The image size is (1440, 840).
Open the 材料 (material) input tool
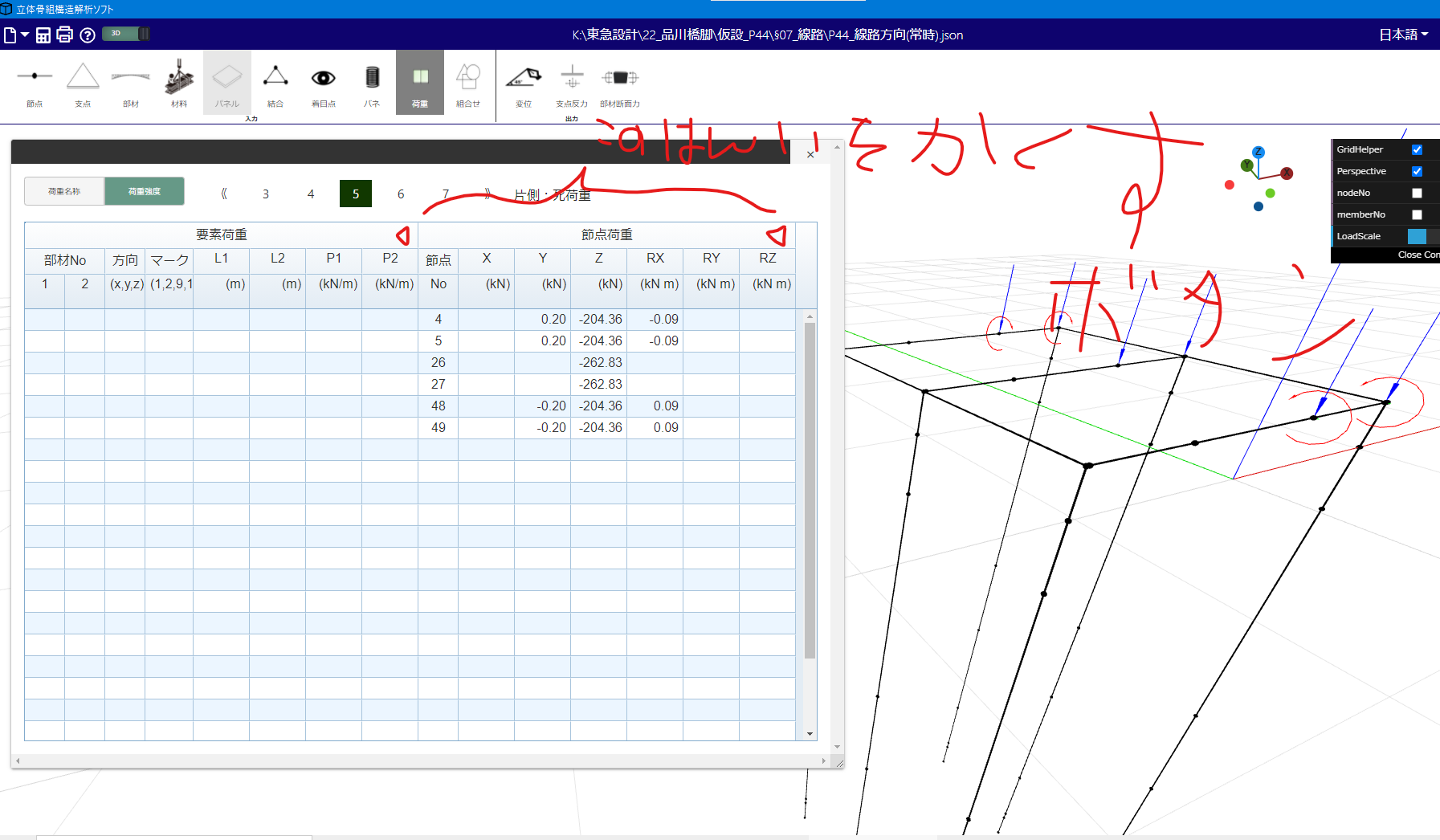[x=179, y=83]
